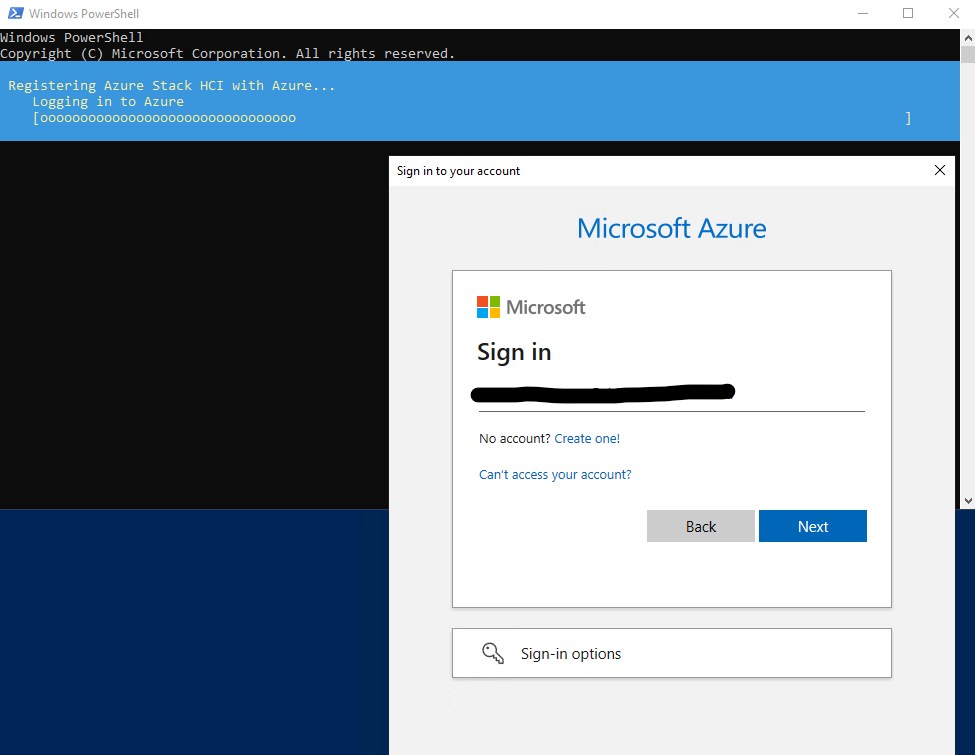Select the Sign-in options row
975x755 pixels.
[671, 652]
